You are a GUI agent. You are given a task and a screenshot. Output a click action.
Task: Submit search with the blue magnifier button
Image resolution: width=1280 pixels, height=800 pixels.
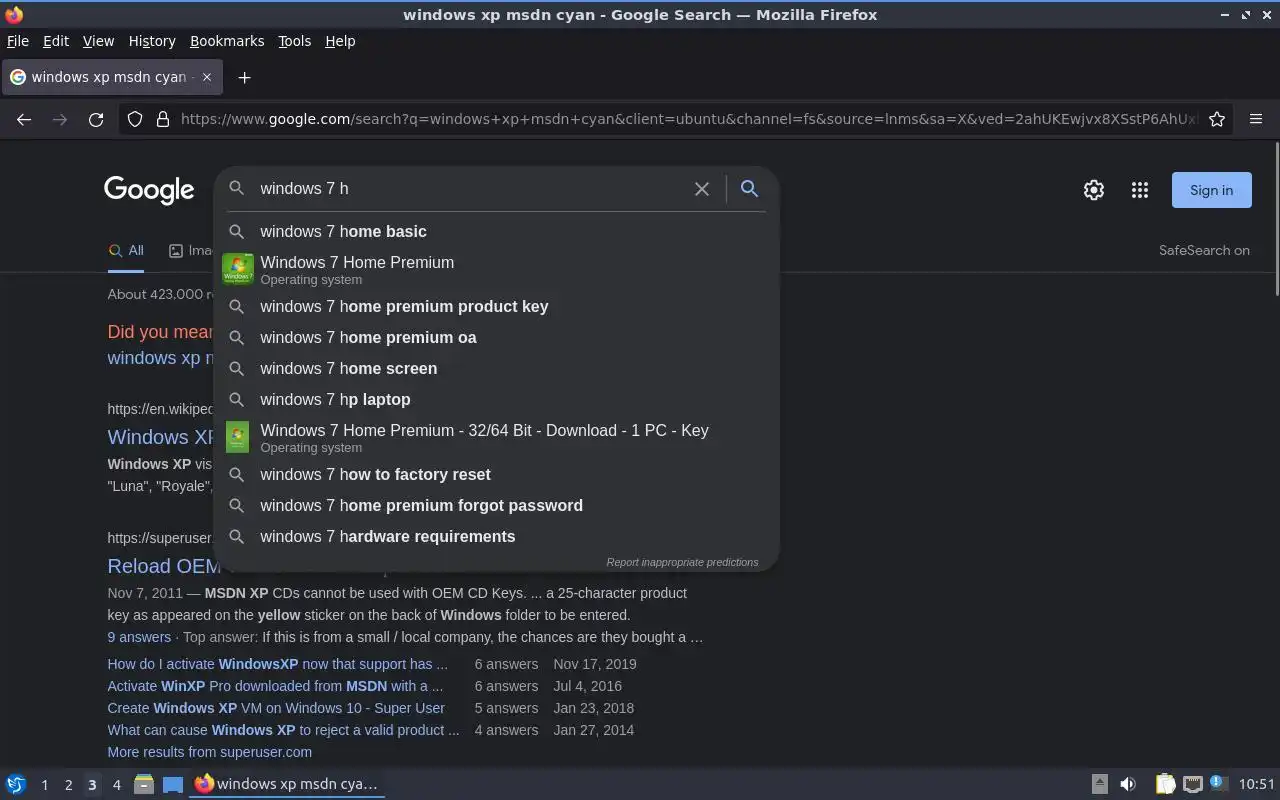pos(749,188)
